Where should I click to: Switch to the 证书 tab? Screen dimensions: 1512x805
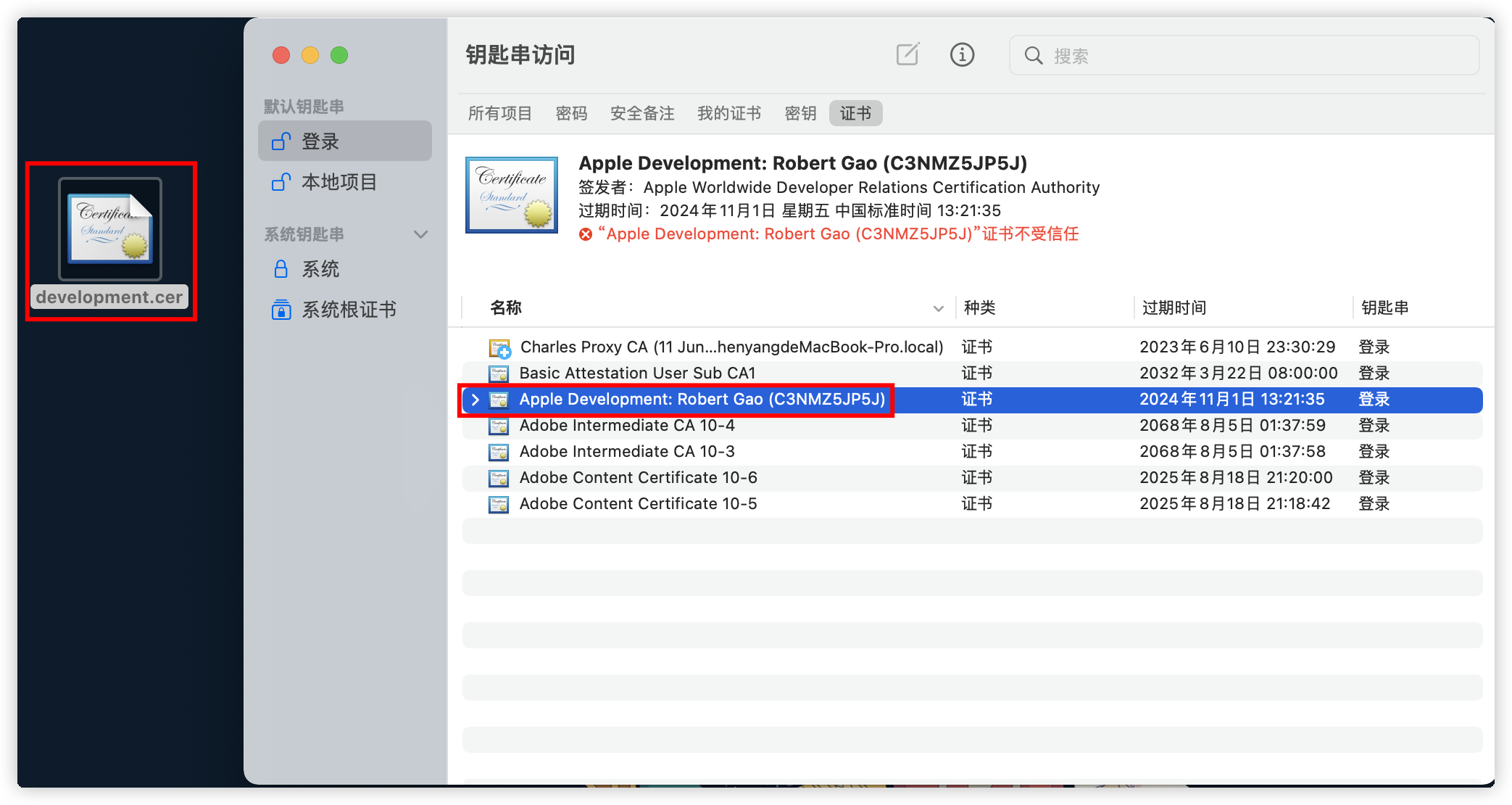(856, 113)
